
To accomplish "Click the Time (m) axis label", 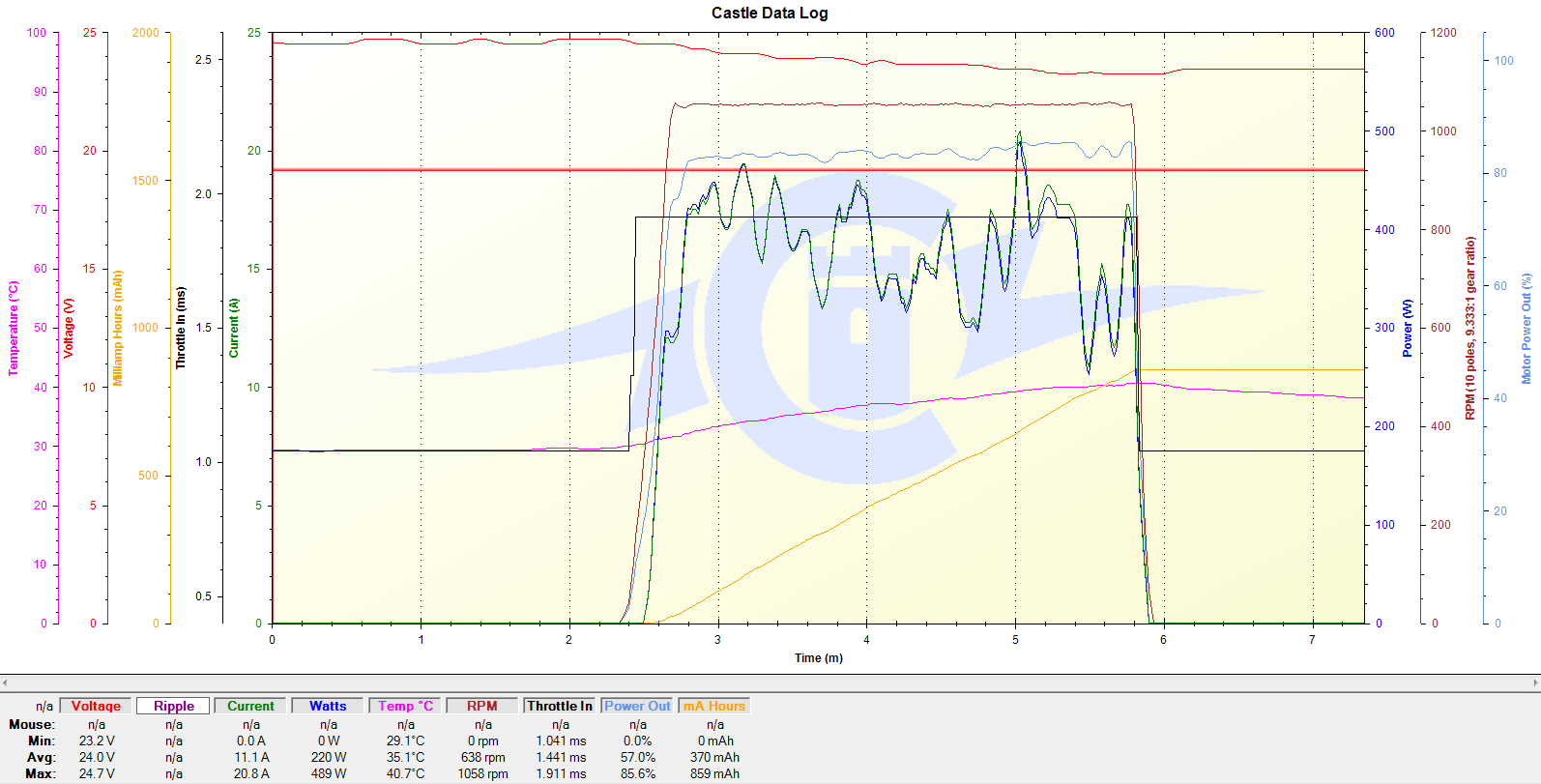I will (819, 657).
